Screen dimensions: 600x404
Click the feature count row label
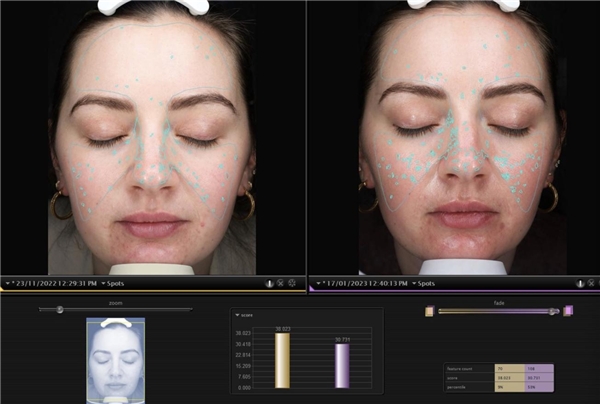click(x=460, y=369)
